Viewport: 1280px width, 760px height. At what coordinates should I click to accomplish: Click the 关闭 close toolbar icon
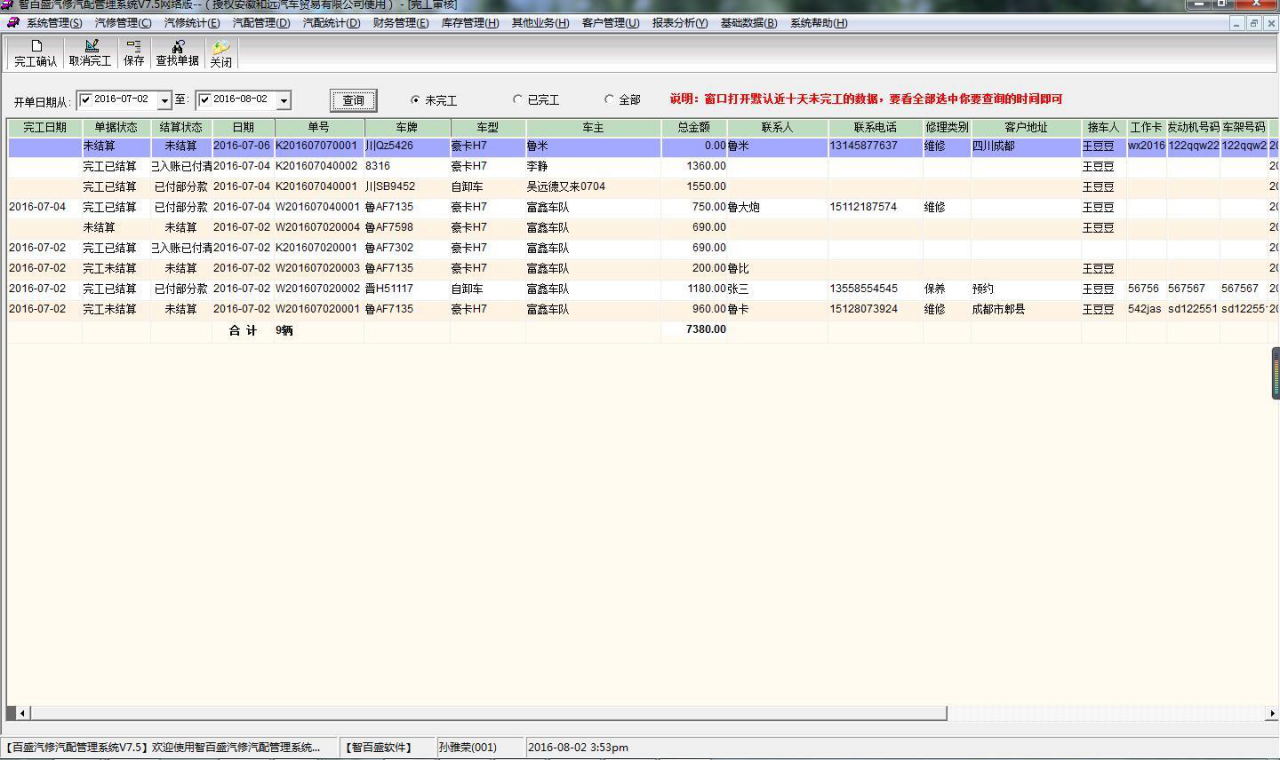tap(221, 53)
